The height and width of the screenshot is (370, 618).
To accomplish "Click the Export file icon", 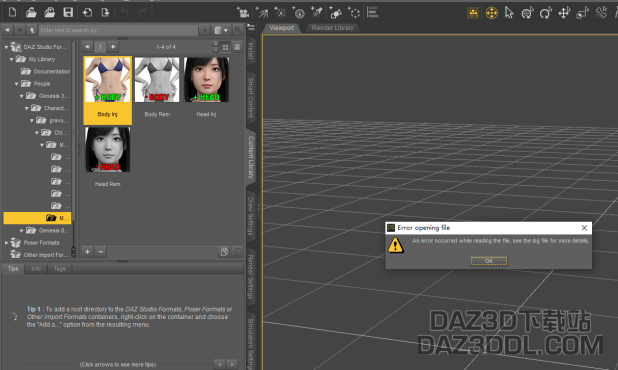I will coord(105,13).
